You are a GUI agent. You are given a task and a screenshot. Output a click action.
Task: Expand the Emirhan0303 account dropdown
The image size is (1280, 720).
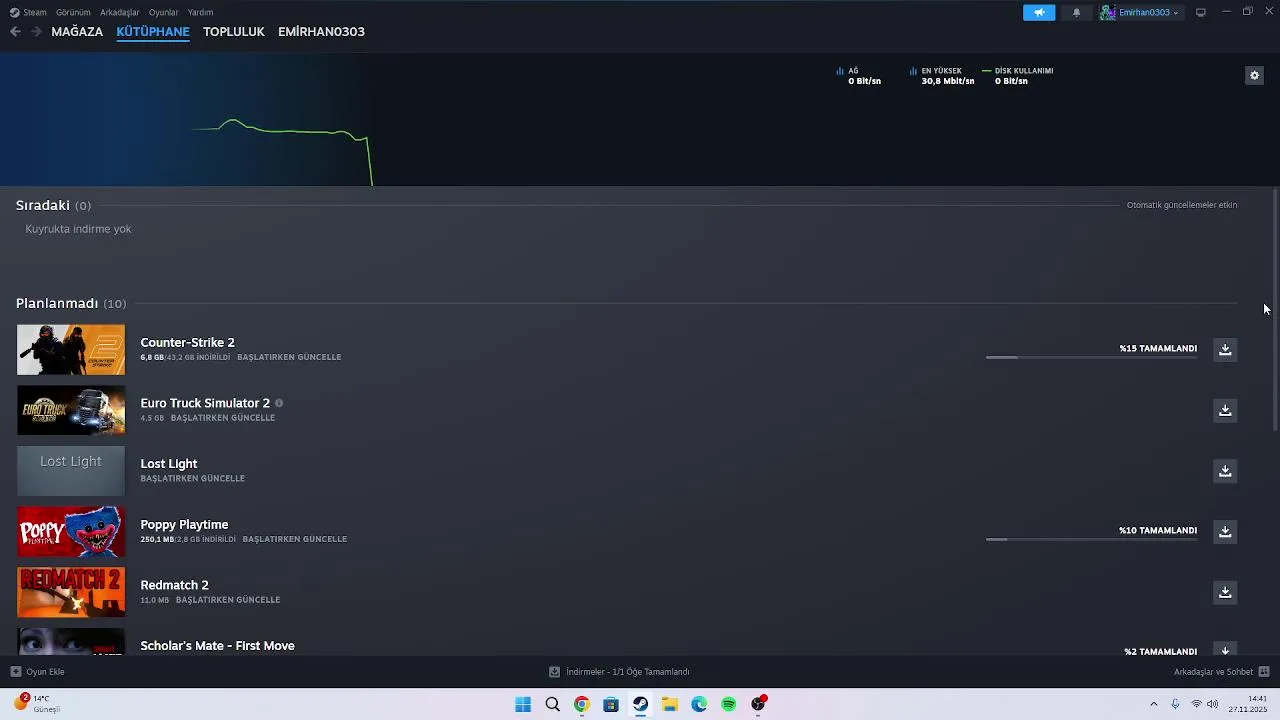click(x=1141, y=12)
